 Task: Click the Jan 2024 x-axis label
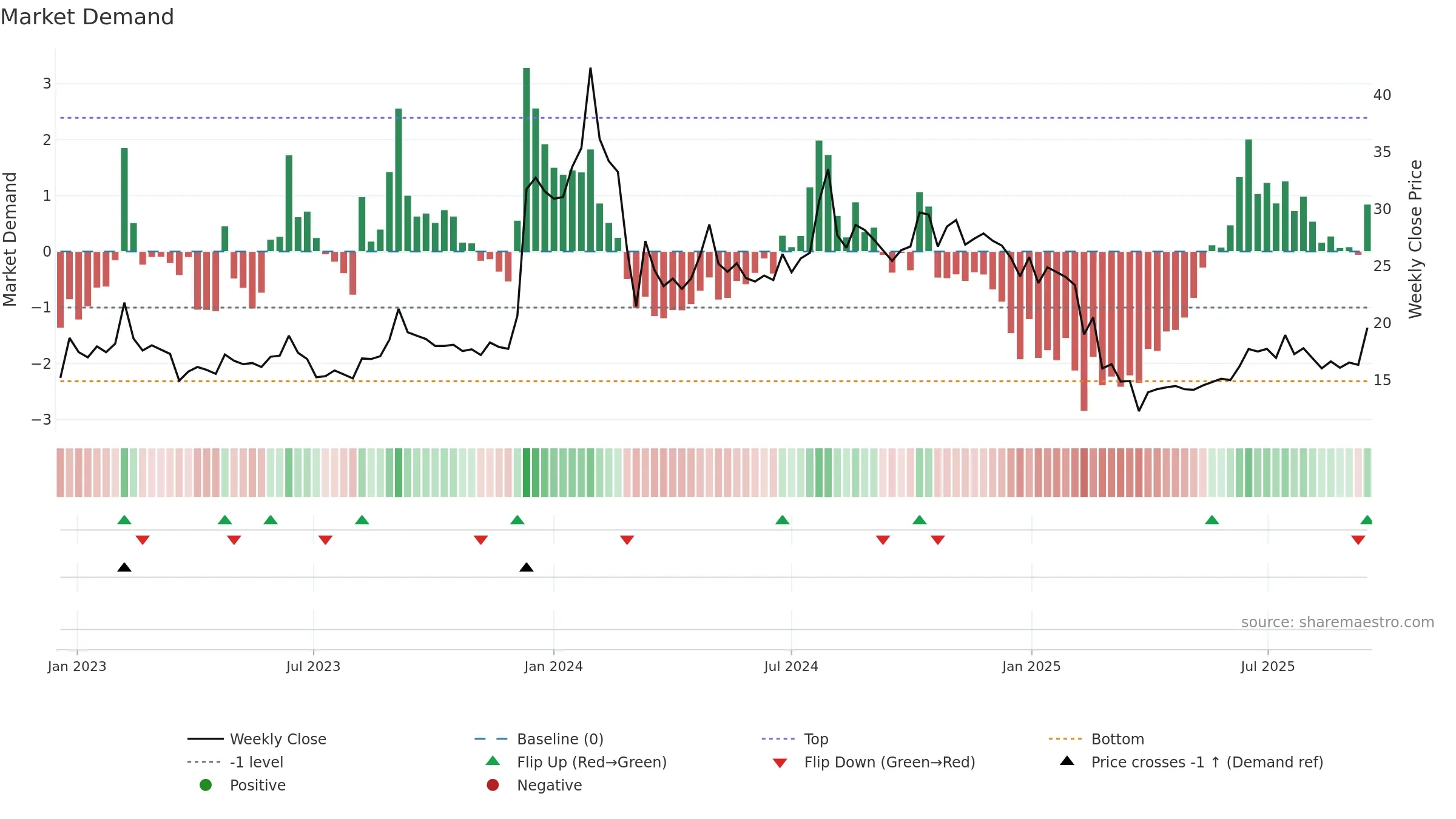tap(554, 667)
